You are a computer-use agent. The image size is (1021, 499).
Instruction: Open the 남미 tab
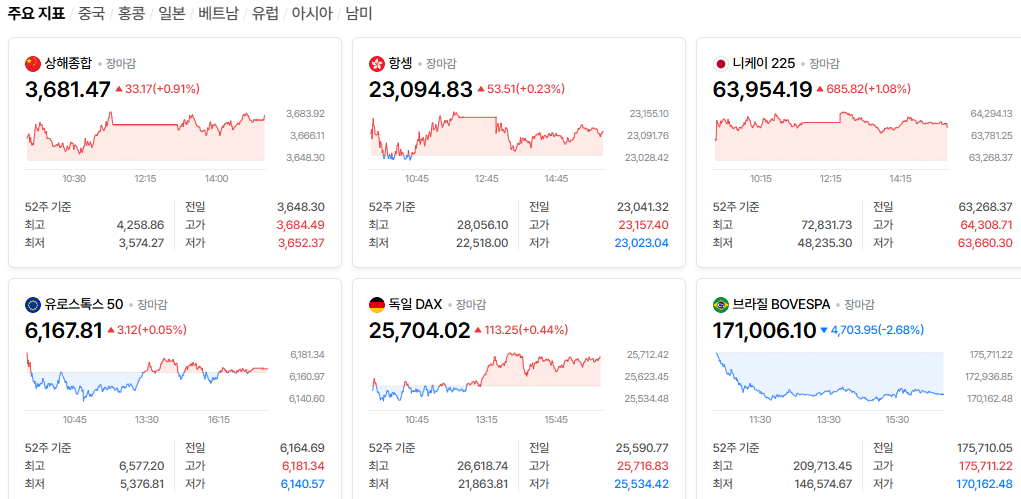(359, 14)
